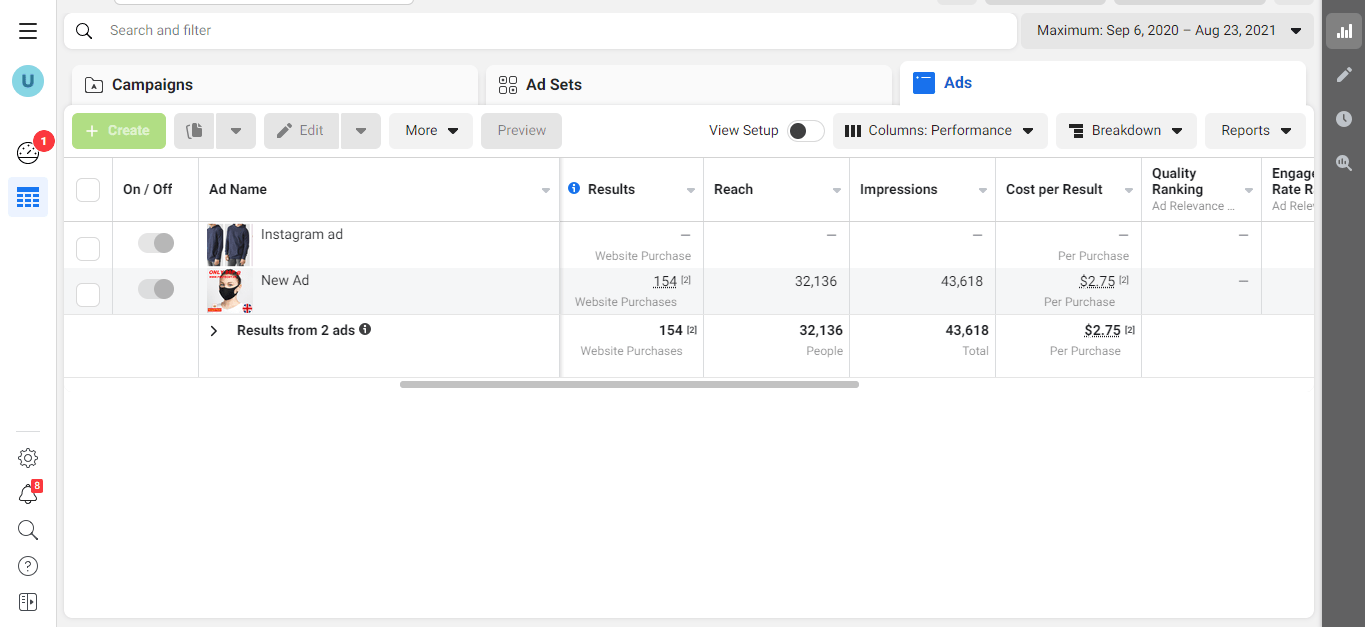Click the account overview gauge icon
The image size is (1365, 627).
click(28, 153)
